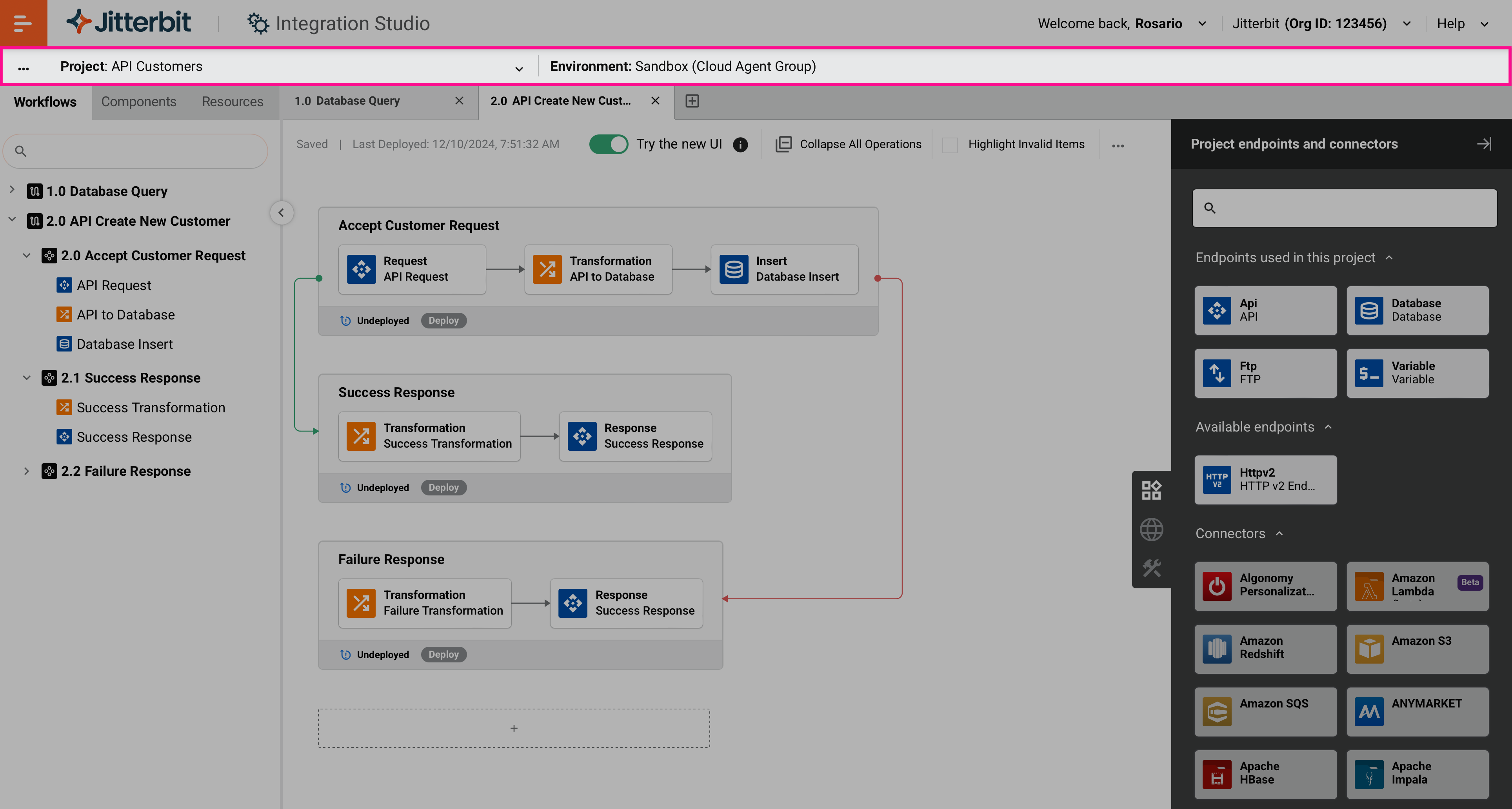
Task: Close the 2.0 API Create New Cust tab
Action: (x=655, y=101)
